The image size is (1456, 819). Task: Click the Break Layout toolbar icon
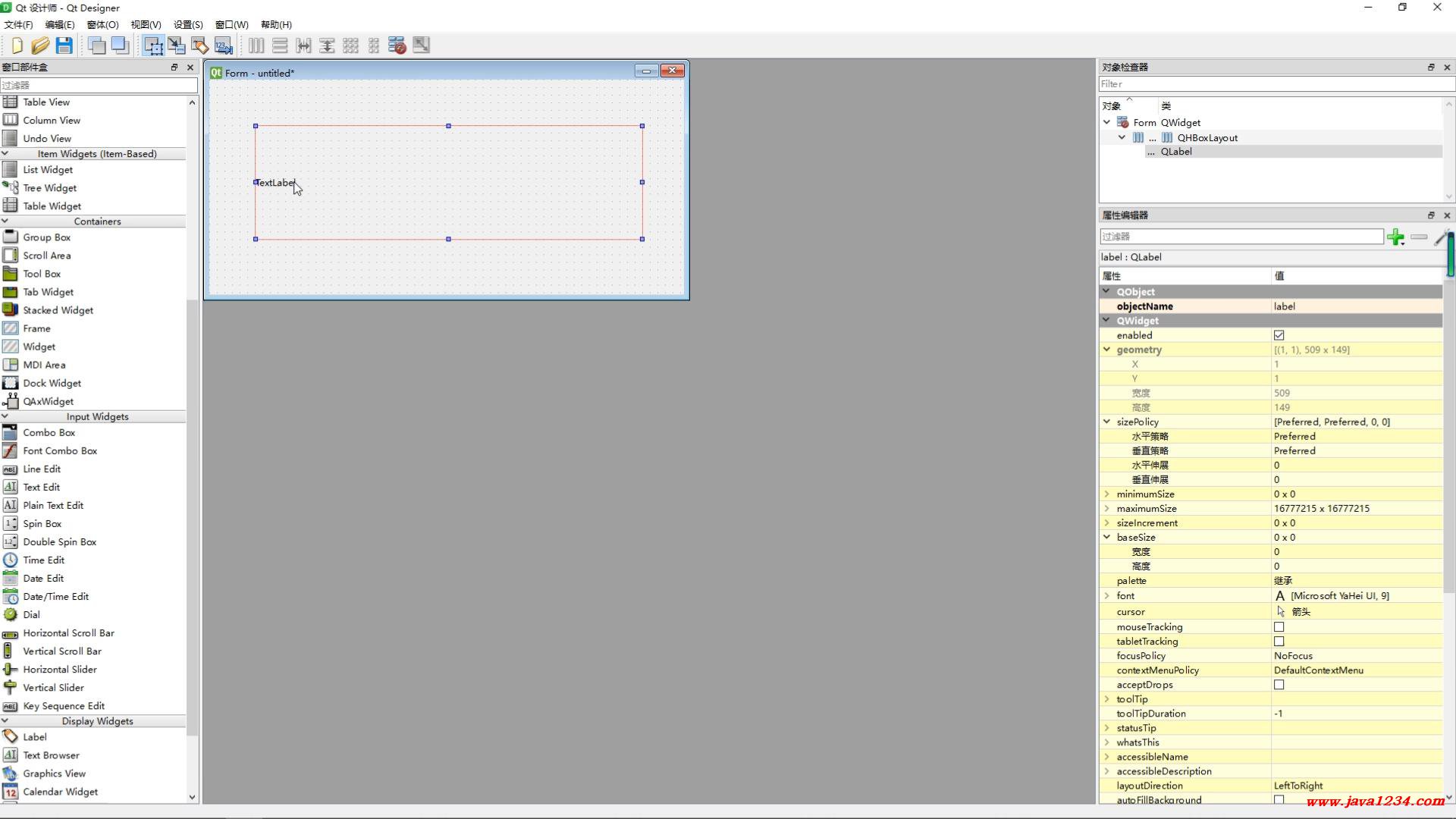coord(397,45)
